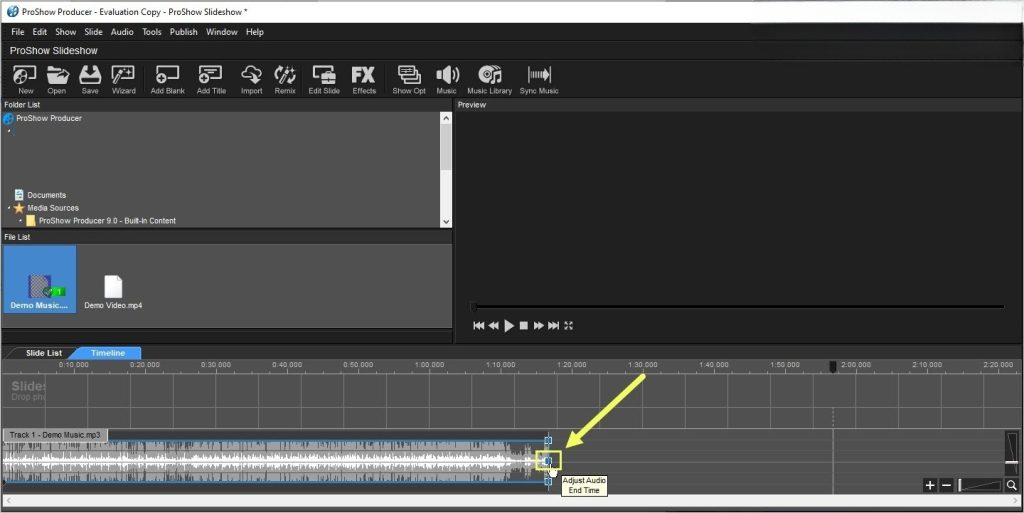The width and height of the screenshot is (1024, 513).
Task: Select ProShow Producer 9.0 - Built-In Content
Action: tap(107, 221)
